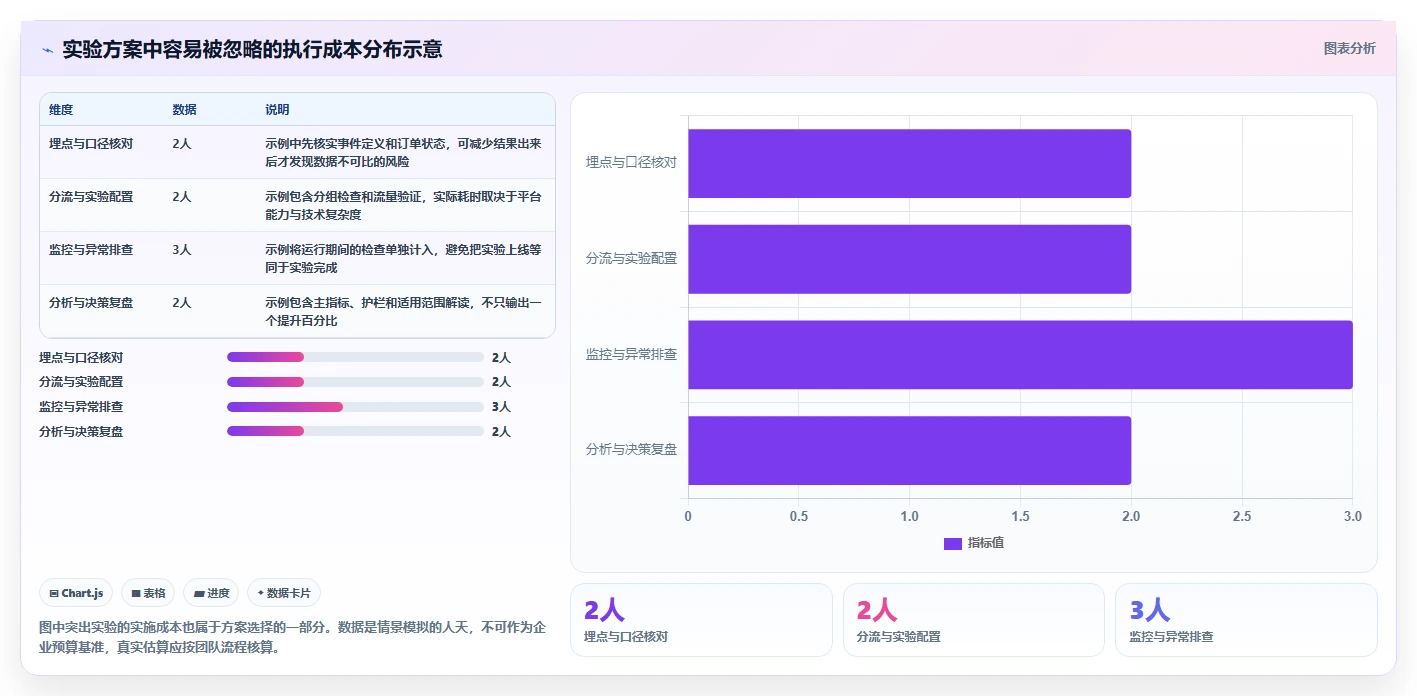
Task: Click the description starting 示例包含主指标
Action: 403,312
